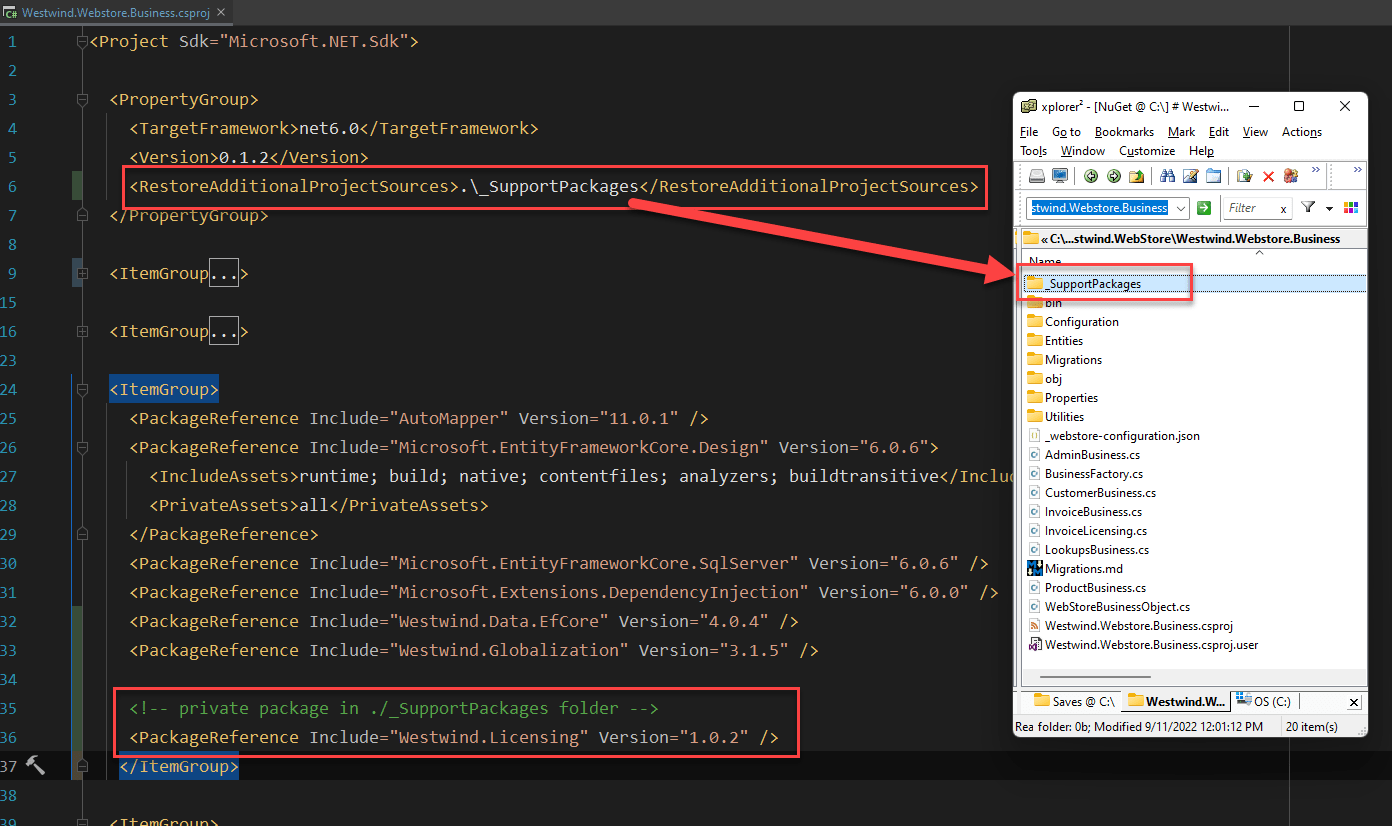Select the Migrations folder
This screenshot has height=826, width=1392.
click(1065, 360)
